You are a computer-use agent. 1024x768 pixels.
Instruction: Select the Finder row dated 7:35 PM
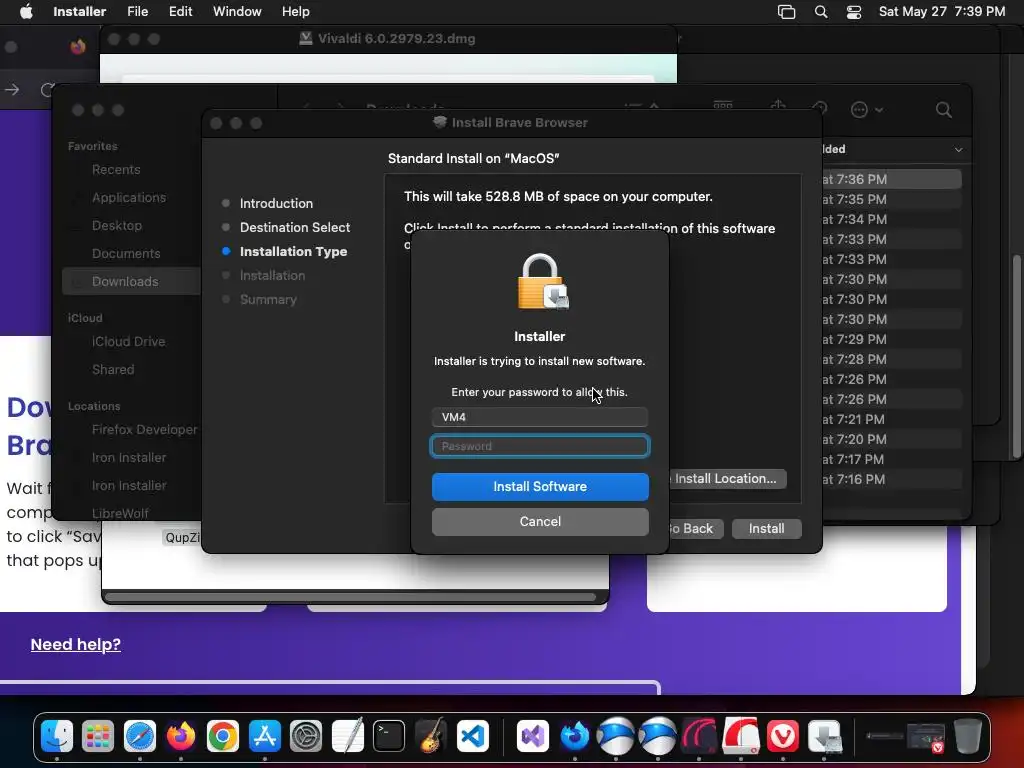click(891, 199)
